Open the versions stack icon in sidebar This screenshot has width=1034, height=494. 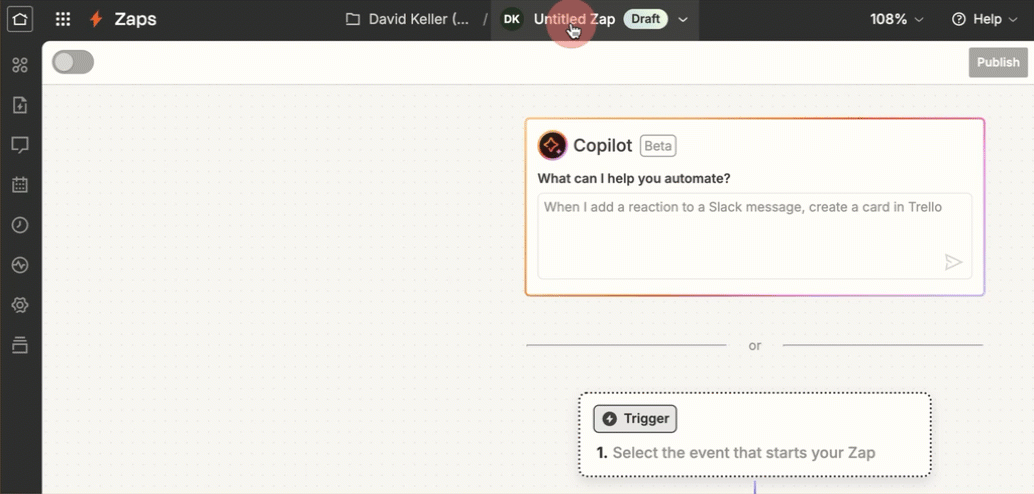[x=20, y=345]
